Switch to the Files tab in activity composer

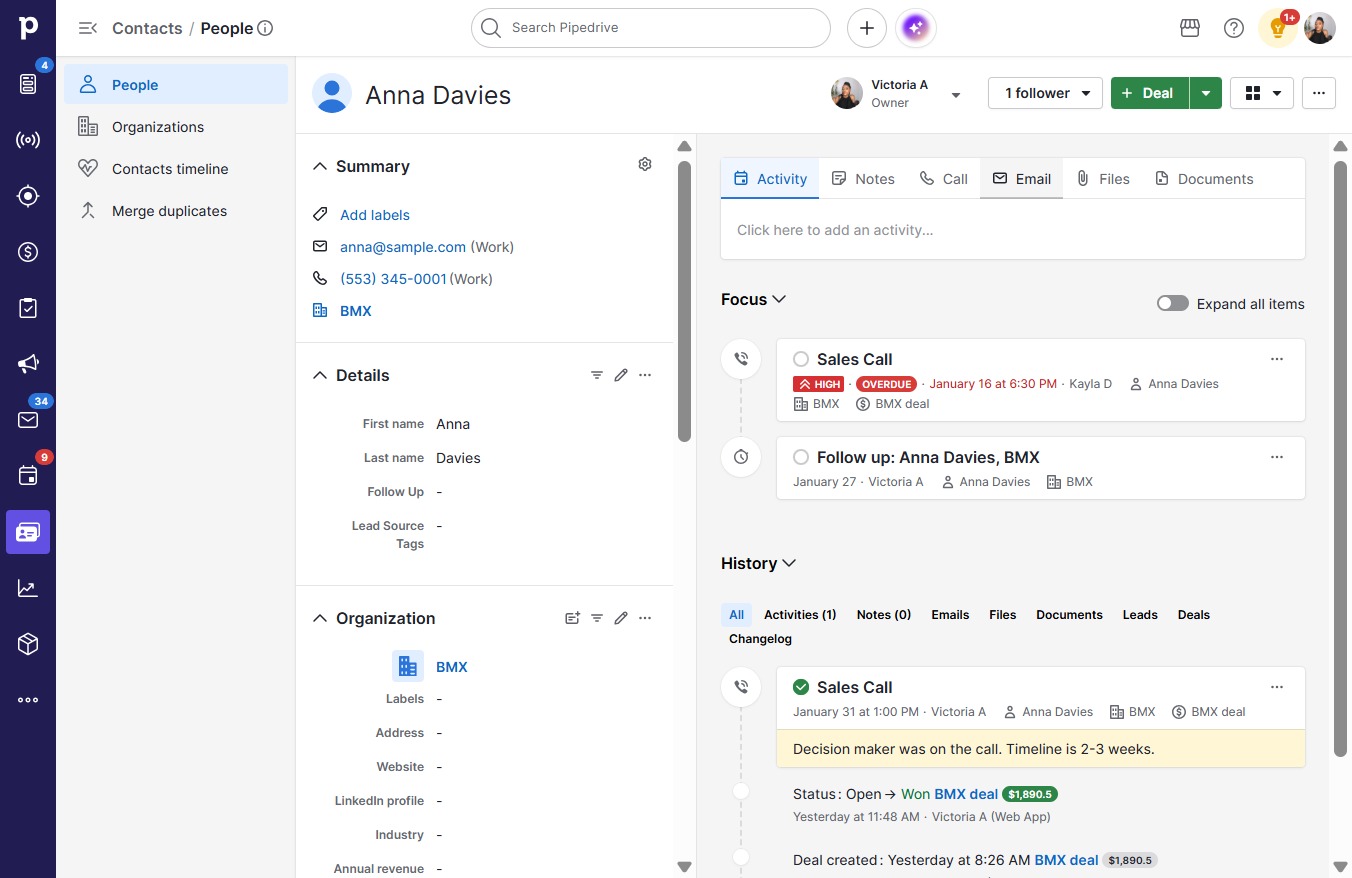(x=1102, y=179)
